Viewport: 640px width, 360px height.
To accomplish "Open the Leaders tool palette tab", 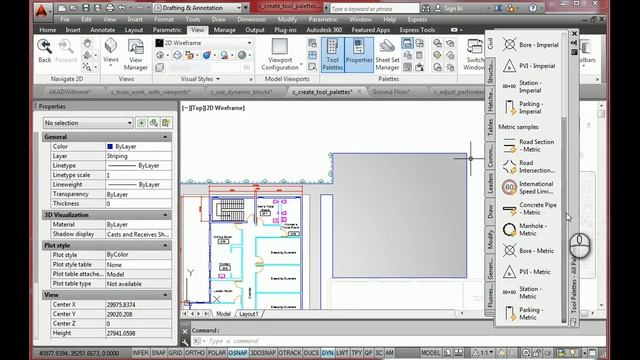I will click(x=490, y=184).
